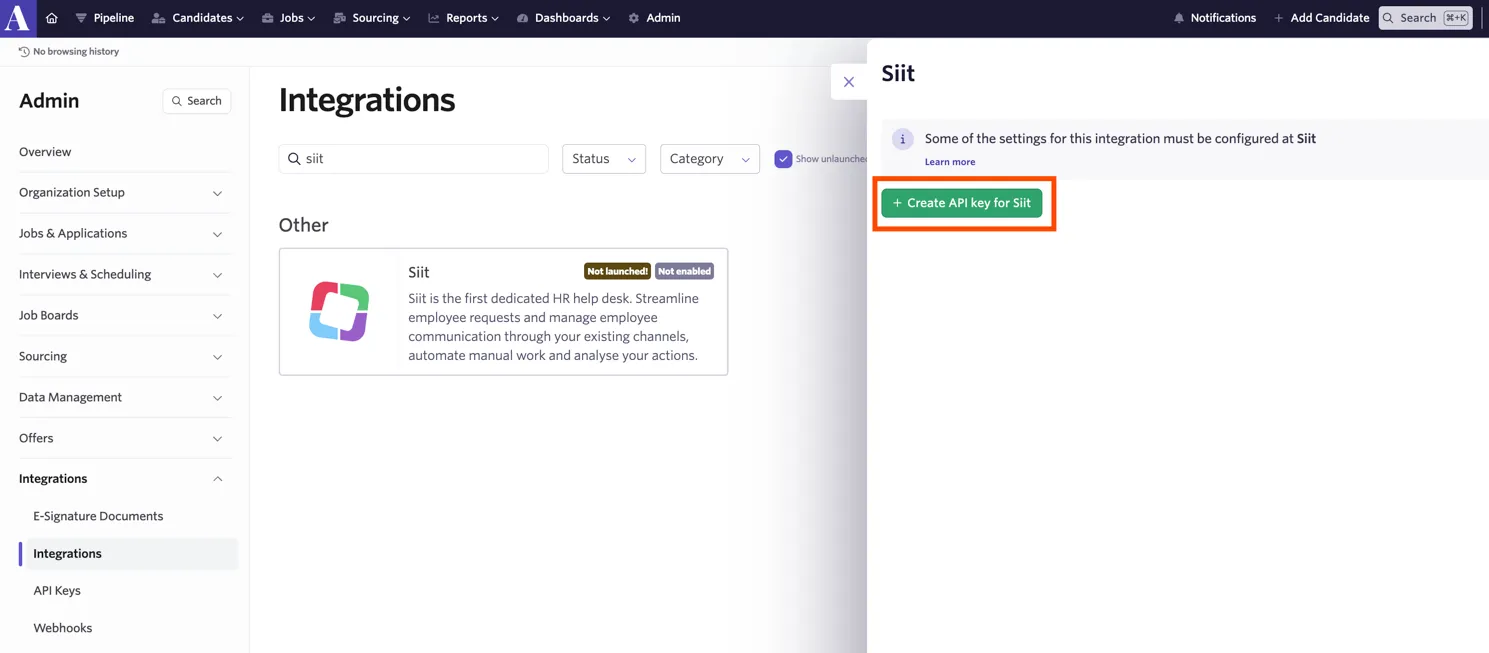The width and height of the screenshot is (1489, 653).
Task: Click the integrations search field containing siit
Action: [x=413, y=159]
